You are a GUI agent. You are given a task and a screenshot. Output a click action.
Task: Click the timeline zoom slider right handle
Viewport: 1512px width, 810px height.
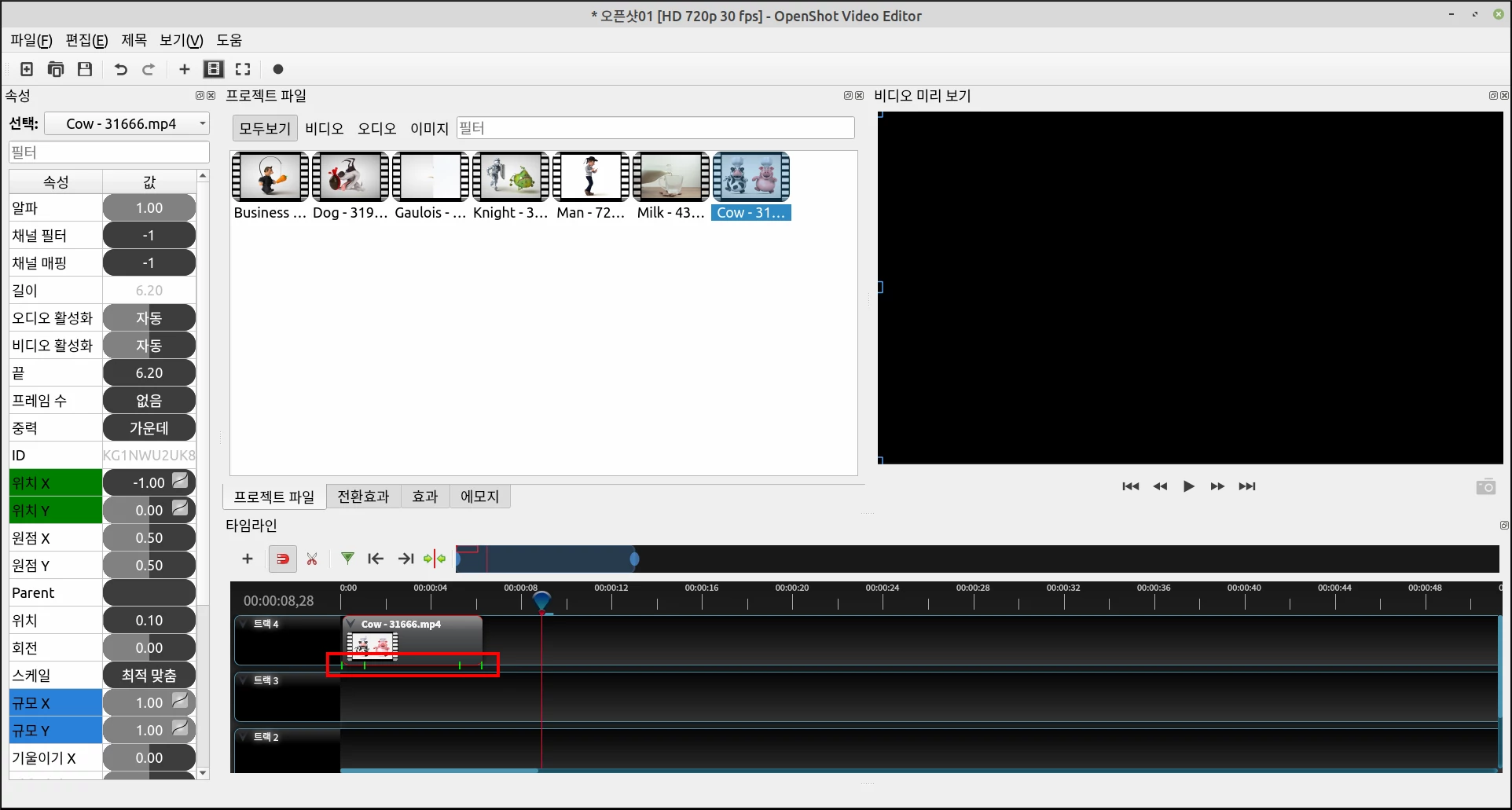634,559
